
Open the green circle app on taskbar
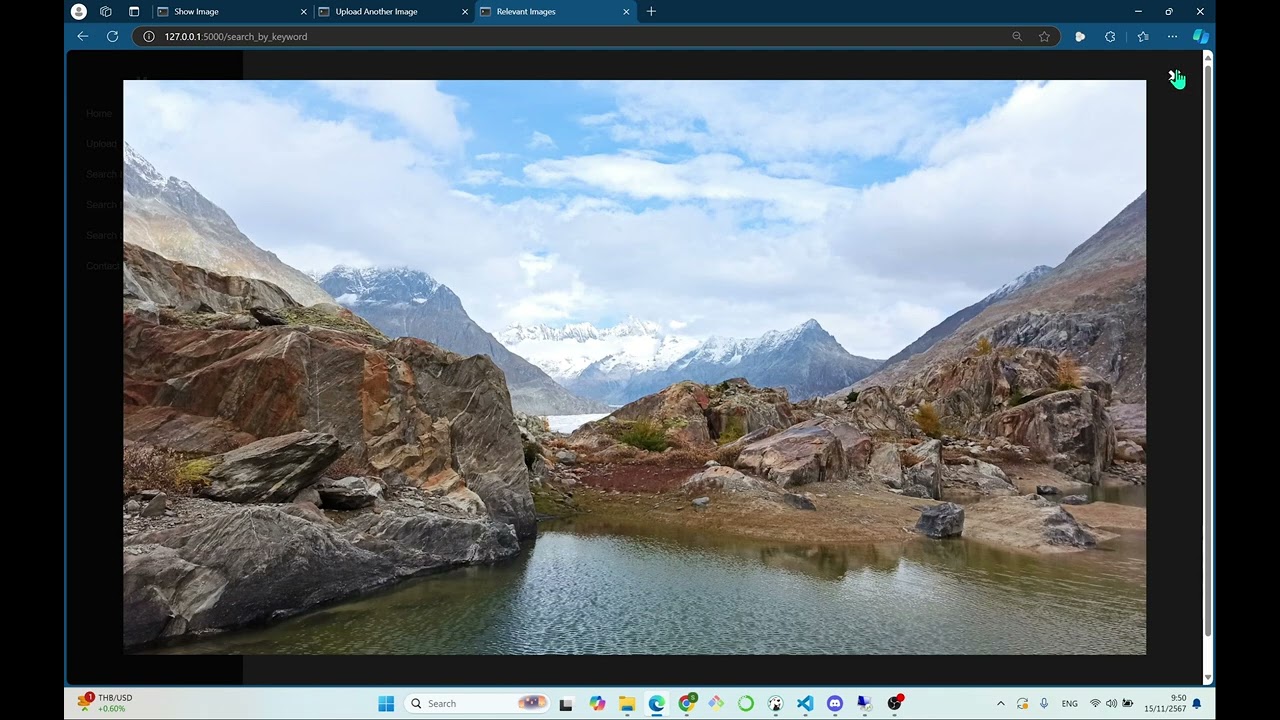746,704
